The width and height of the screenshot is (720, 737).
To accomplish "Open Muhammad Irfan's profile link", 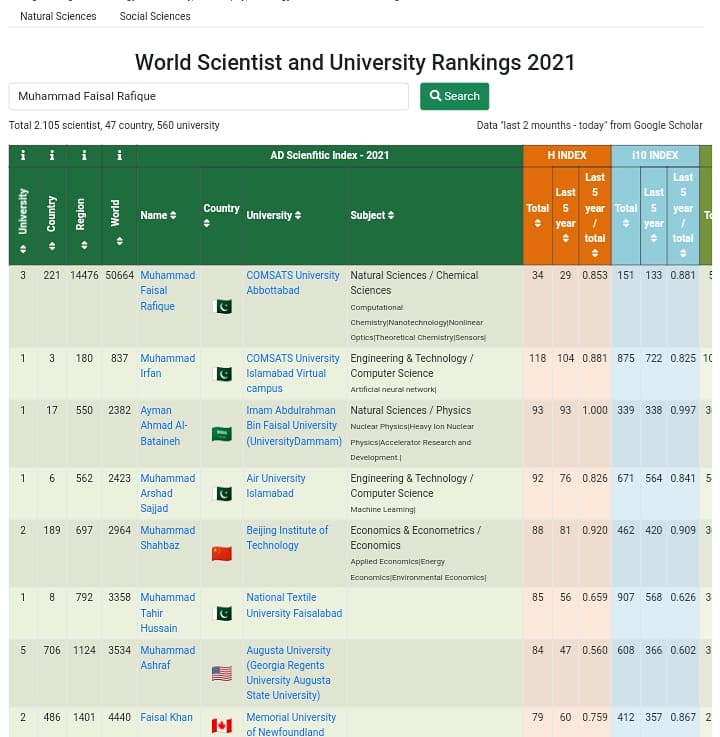I will tap(167, 366).
